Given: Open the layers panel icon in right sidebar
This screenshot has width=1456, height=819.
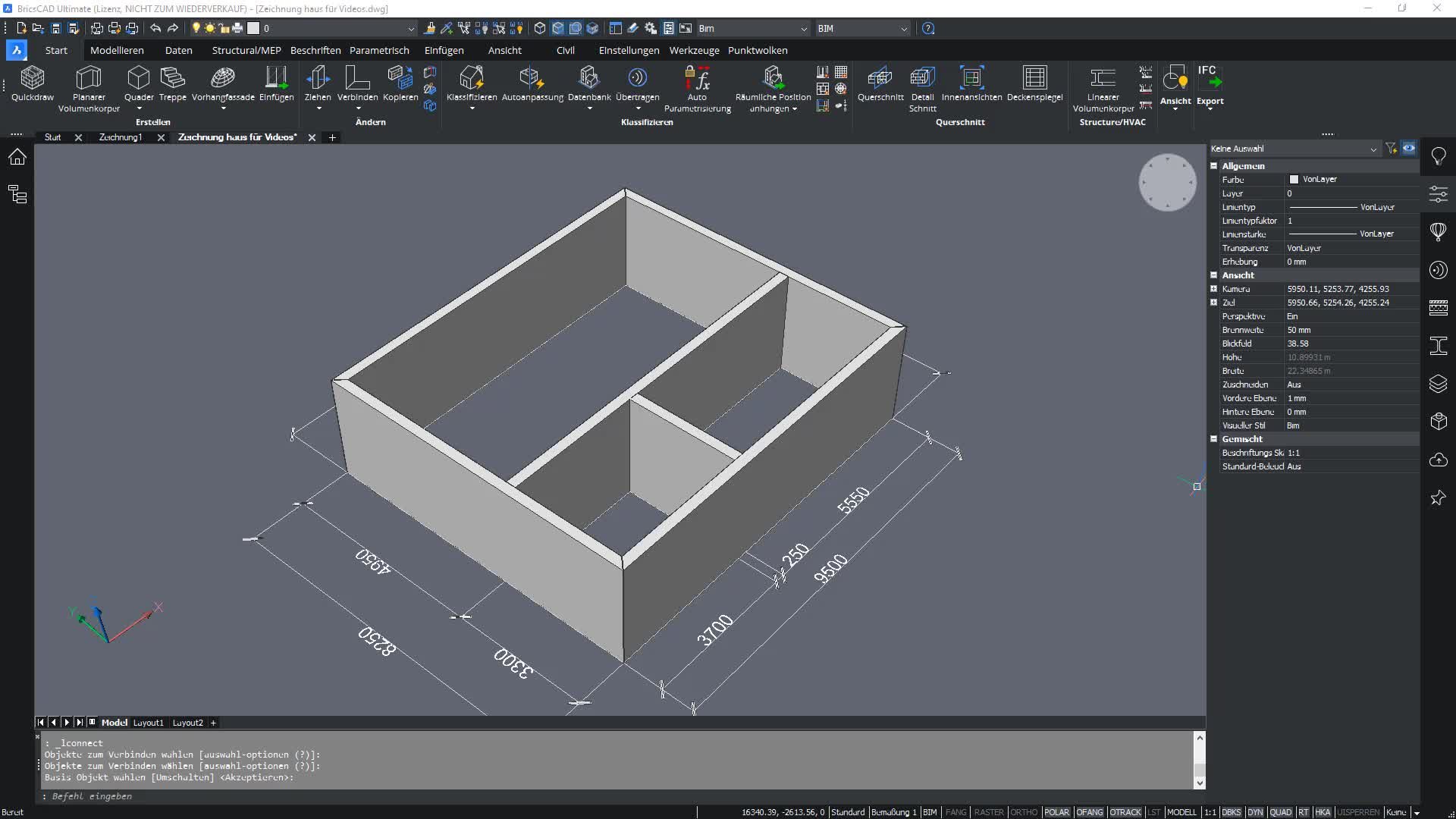Looking at the screenshot, I should [x=1439, y=384].
